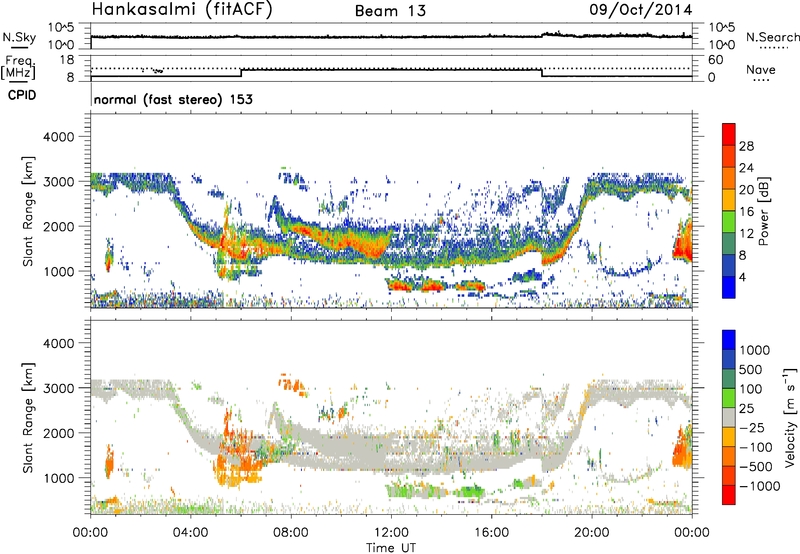Click the 16 value on power color bar
This screenshot has width=800, height=554.
(746, 212)
